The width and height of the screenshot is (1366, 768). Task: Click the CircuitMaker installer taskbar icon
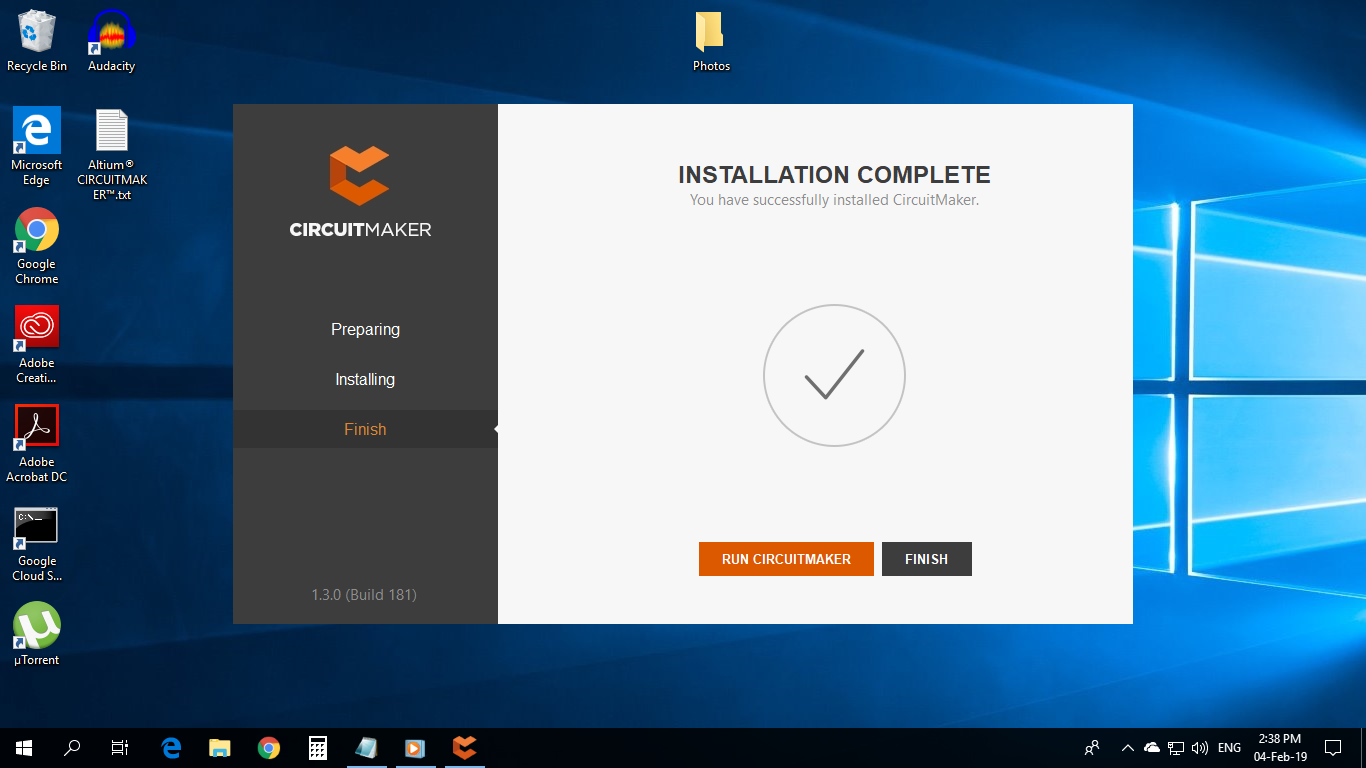tap(464, 748)
